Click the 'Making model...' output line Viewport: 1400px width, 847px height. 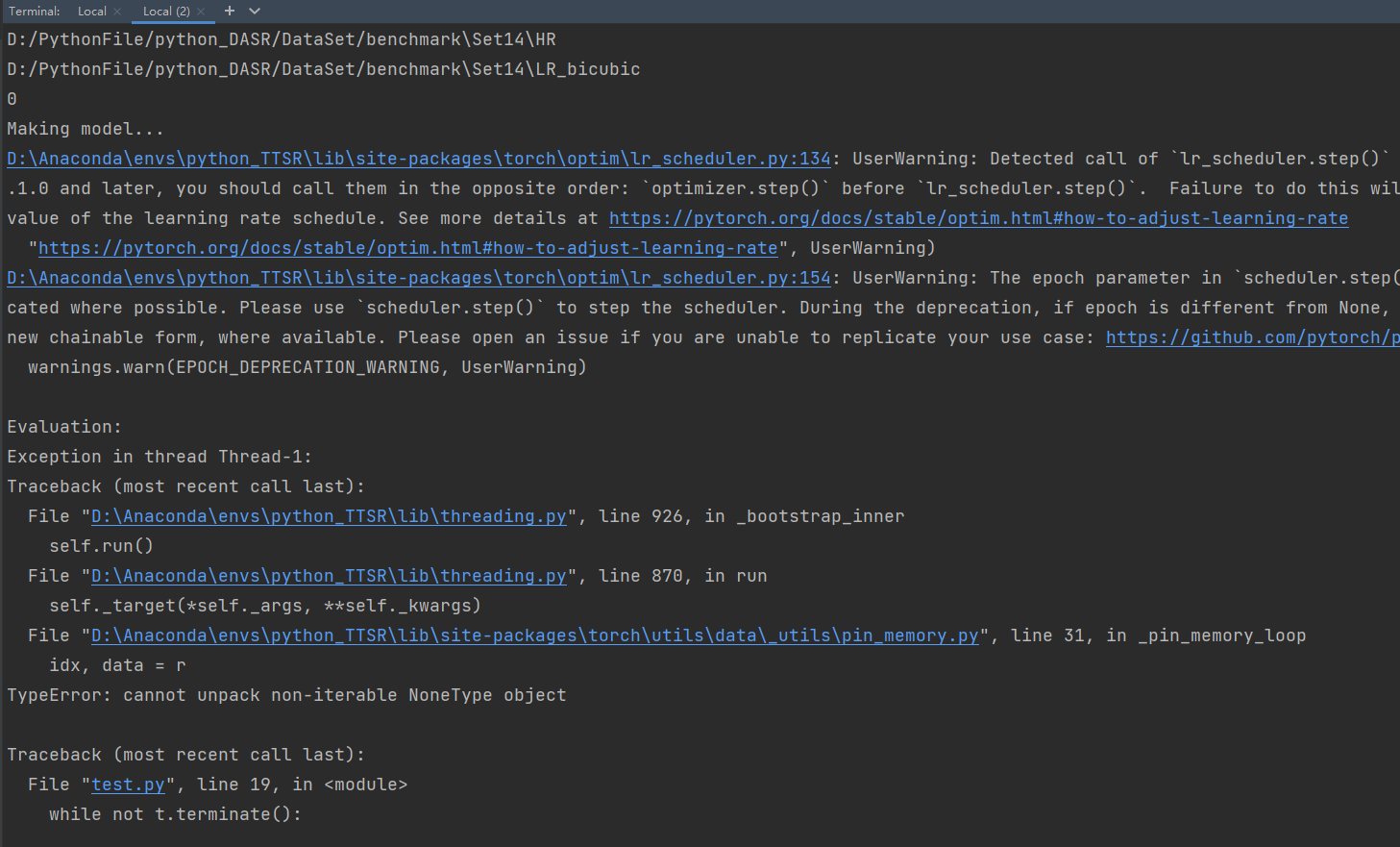(86, 129)
